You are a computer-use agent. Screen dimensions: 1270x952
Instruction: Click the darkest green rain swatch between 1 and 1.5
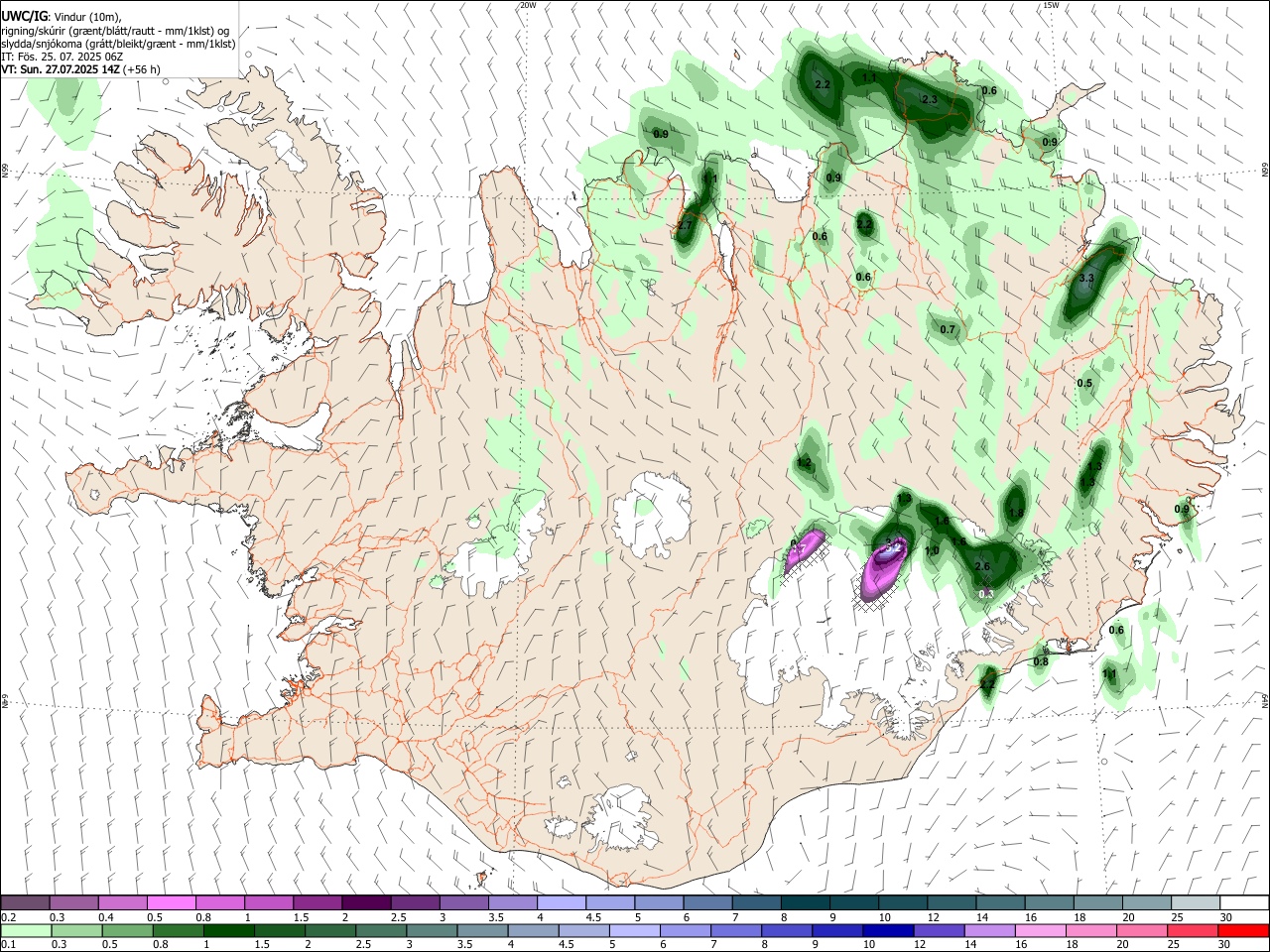tap(228, 930)
